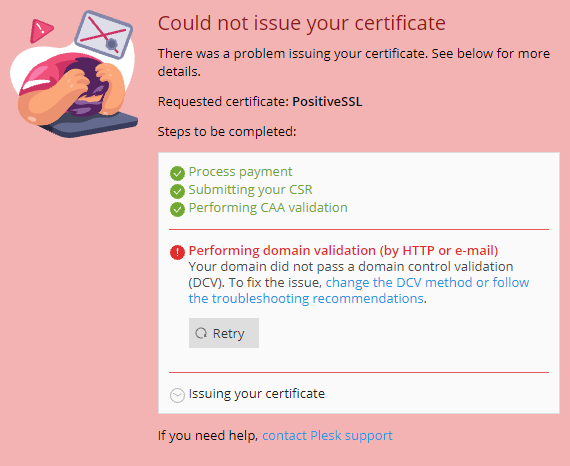This screenshot has height=466, width=570.
Task: Click the Issuing your certificate step label
Action: pyautogui.click(x=257, y=394)
